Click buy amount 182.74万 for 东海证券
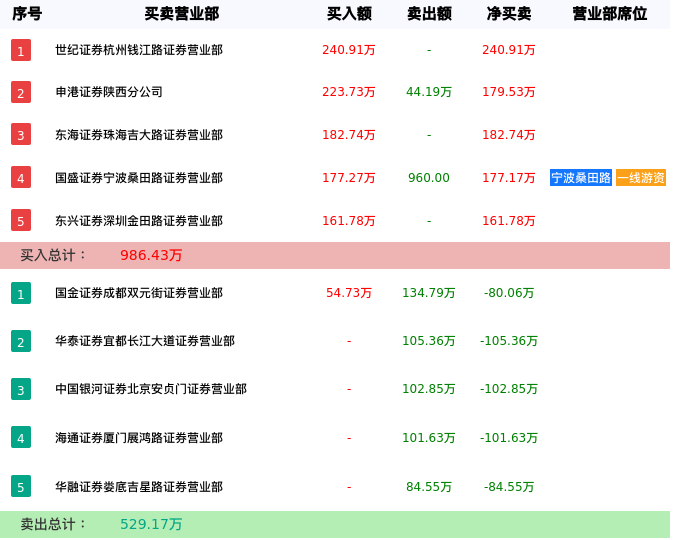The height and width of the screenshot is (540, 676). pos(349,135)
